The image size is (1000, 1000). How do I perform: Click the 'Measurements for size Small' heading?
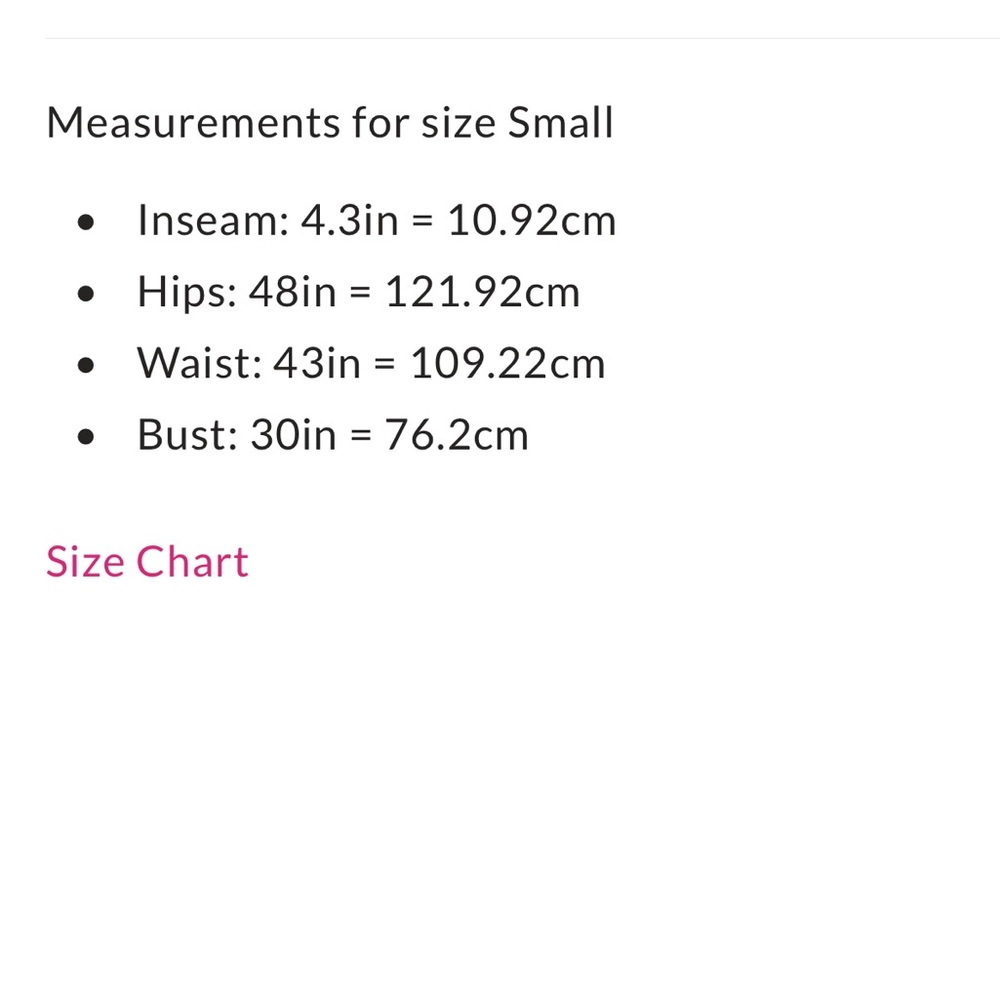(x=330, y=122)
